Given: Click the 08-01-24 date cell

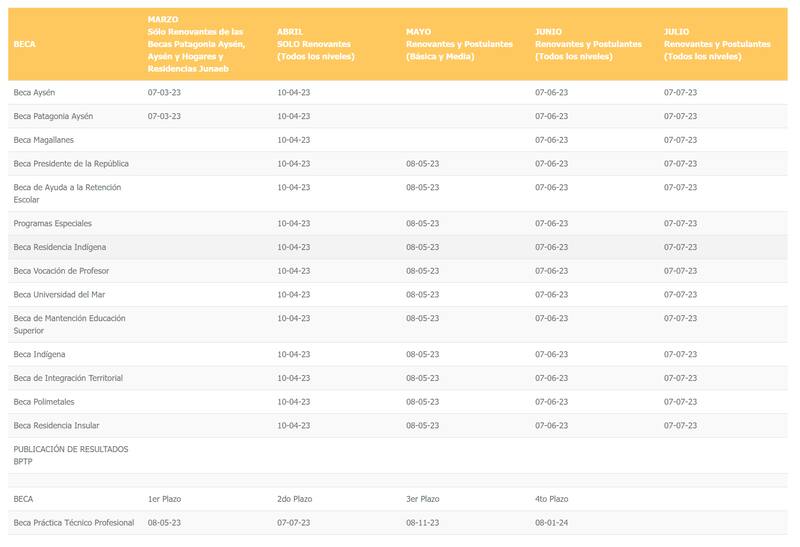Looking at the screenshot, I should point(552,522).
